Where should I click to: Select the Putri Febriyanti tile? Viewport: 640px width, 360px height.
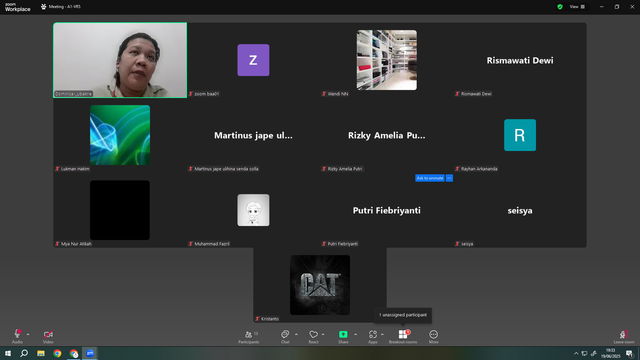click(x=387, y=210)
